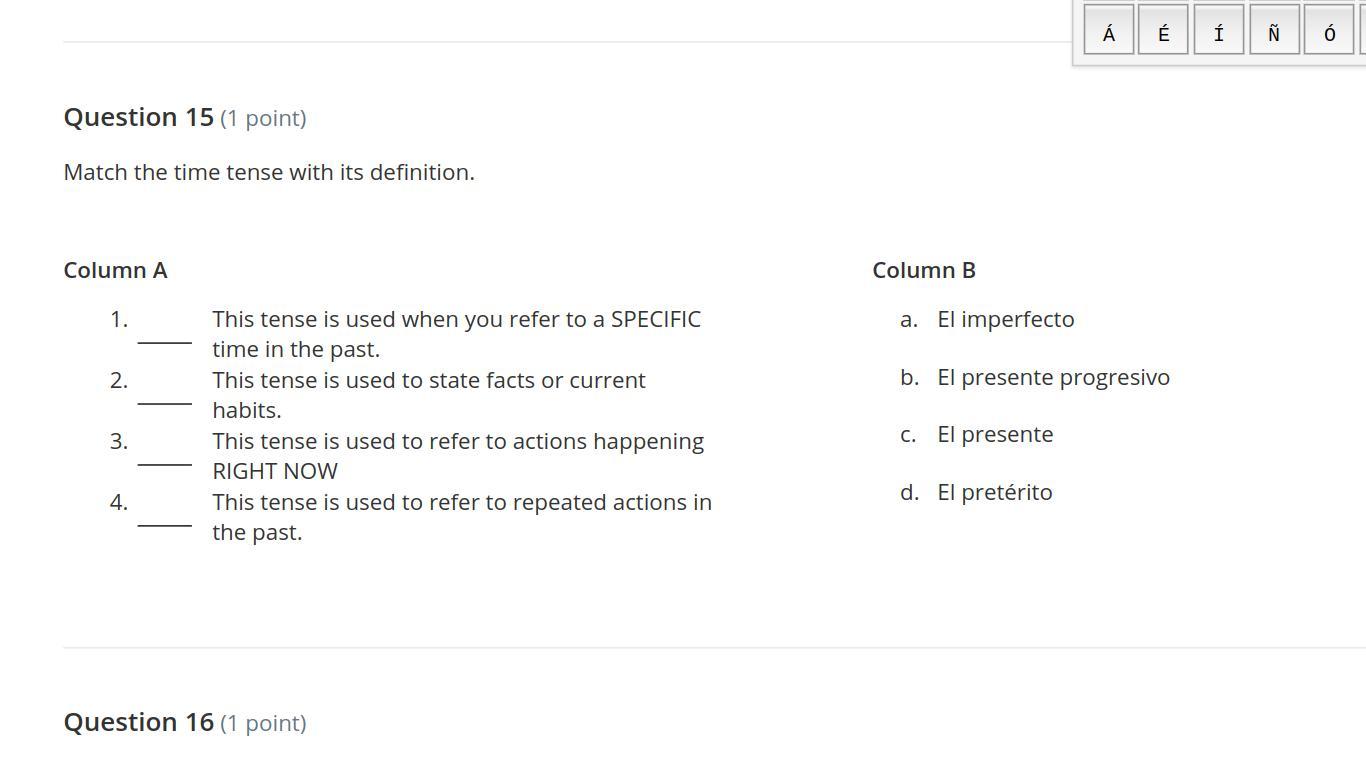Click the Question 16 heading
Image resolution: width=1366 pixels, height=768 pixels.
138,722
